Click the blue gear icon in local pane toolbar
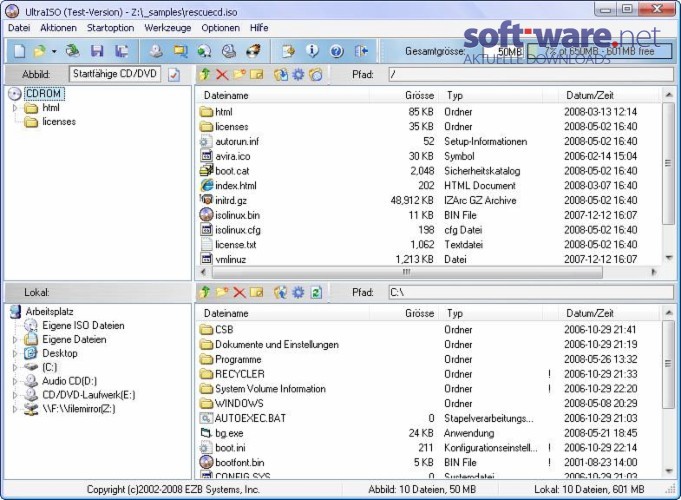This screenshot has height=500, width=681. pyautogui.click(x=298, y=292)
